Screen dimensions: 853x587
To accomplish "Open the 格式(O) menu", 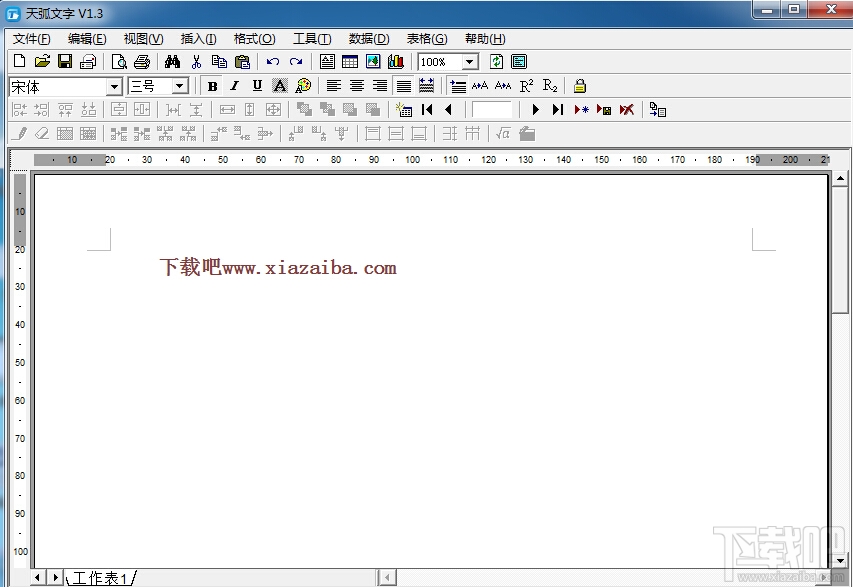I will (255, 39).
